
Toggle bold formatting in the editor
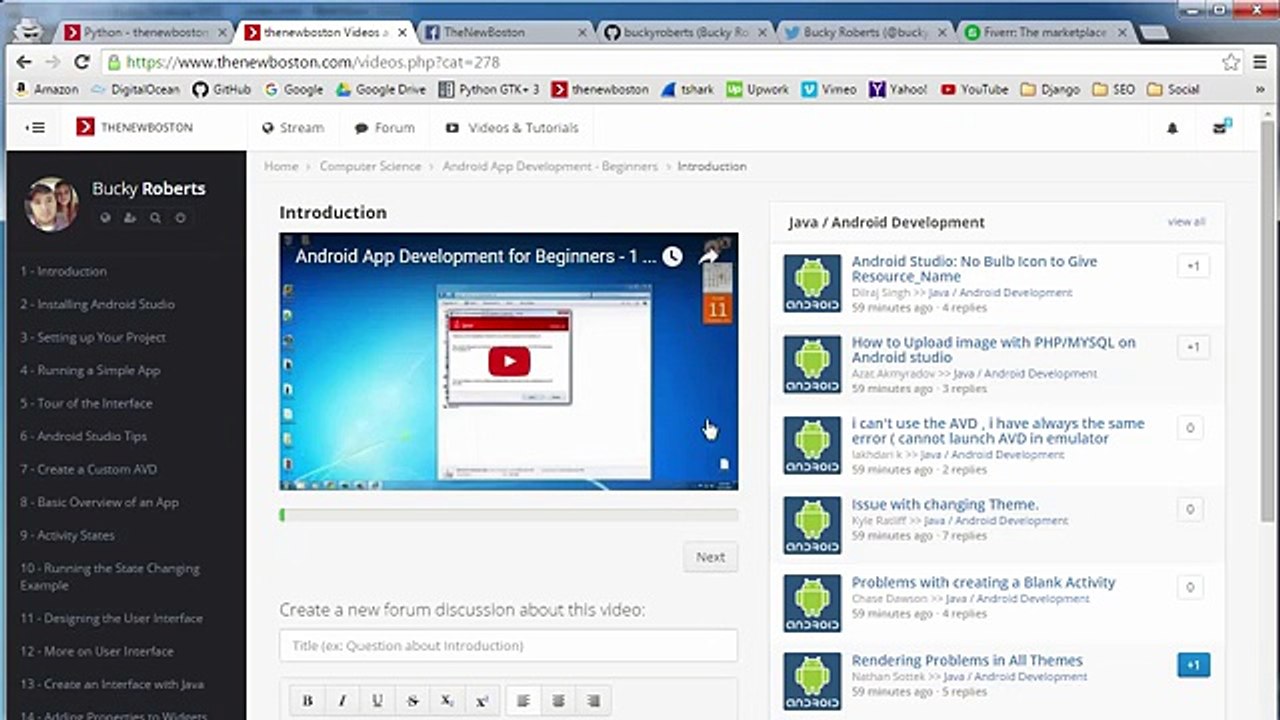[x=307, y=701]
